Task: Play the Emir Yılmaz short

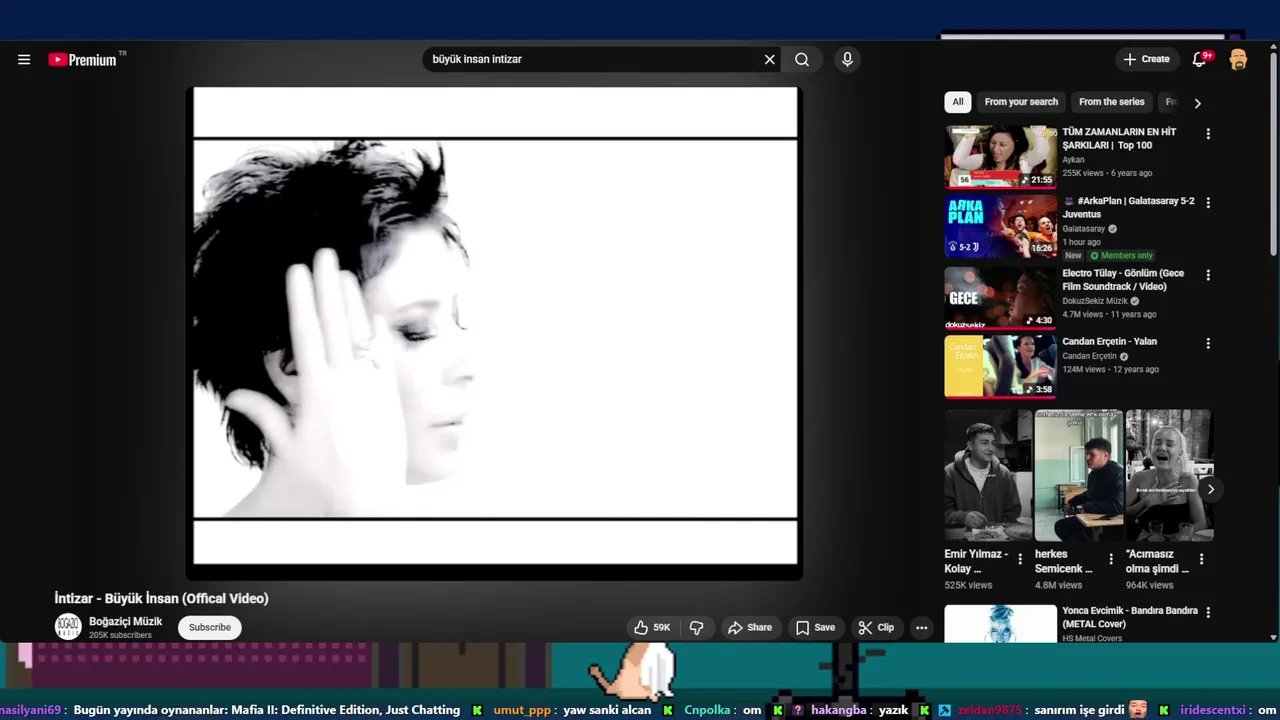Action: (x=988, y=475)
